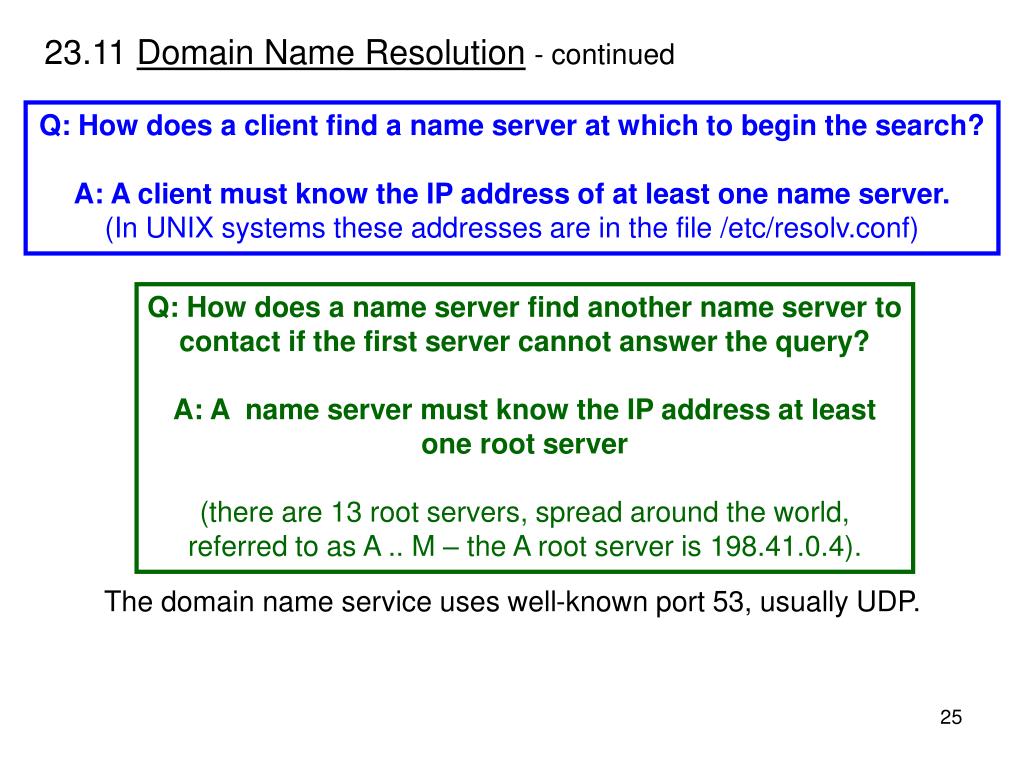The height and width of the screenshot is (768, 1024).
Task: Click the underlined title 'Domain Name Resolution'
Action: (x=330, y=53)
